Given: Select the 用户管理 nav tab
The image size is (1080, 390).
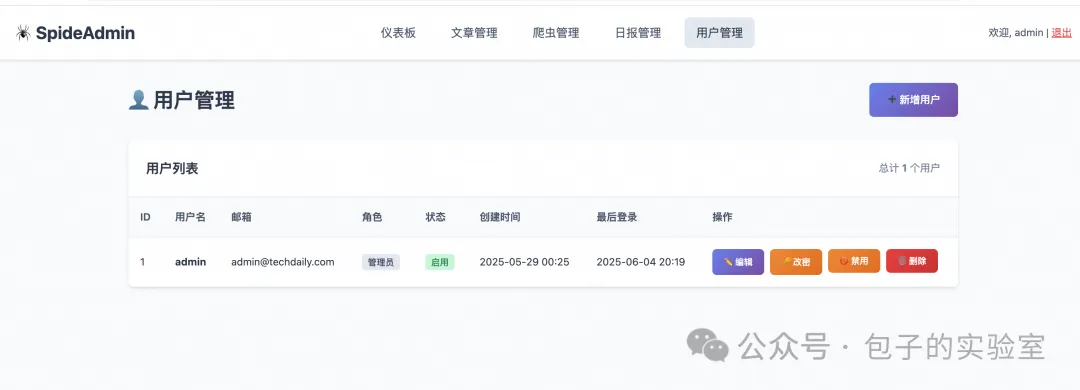Looking at the screenshot, I should [719, 32].
